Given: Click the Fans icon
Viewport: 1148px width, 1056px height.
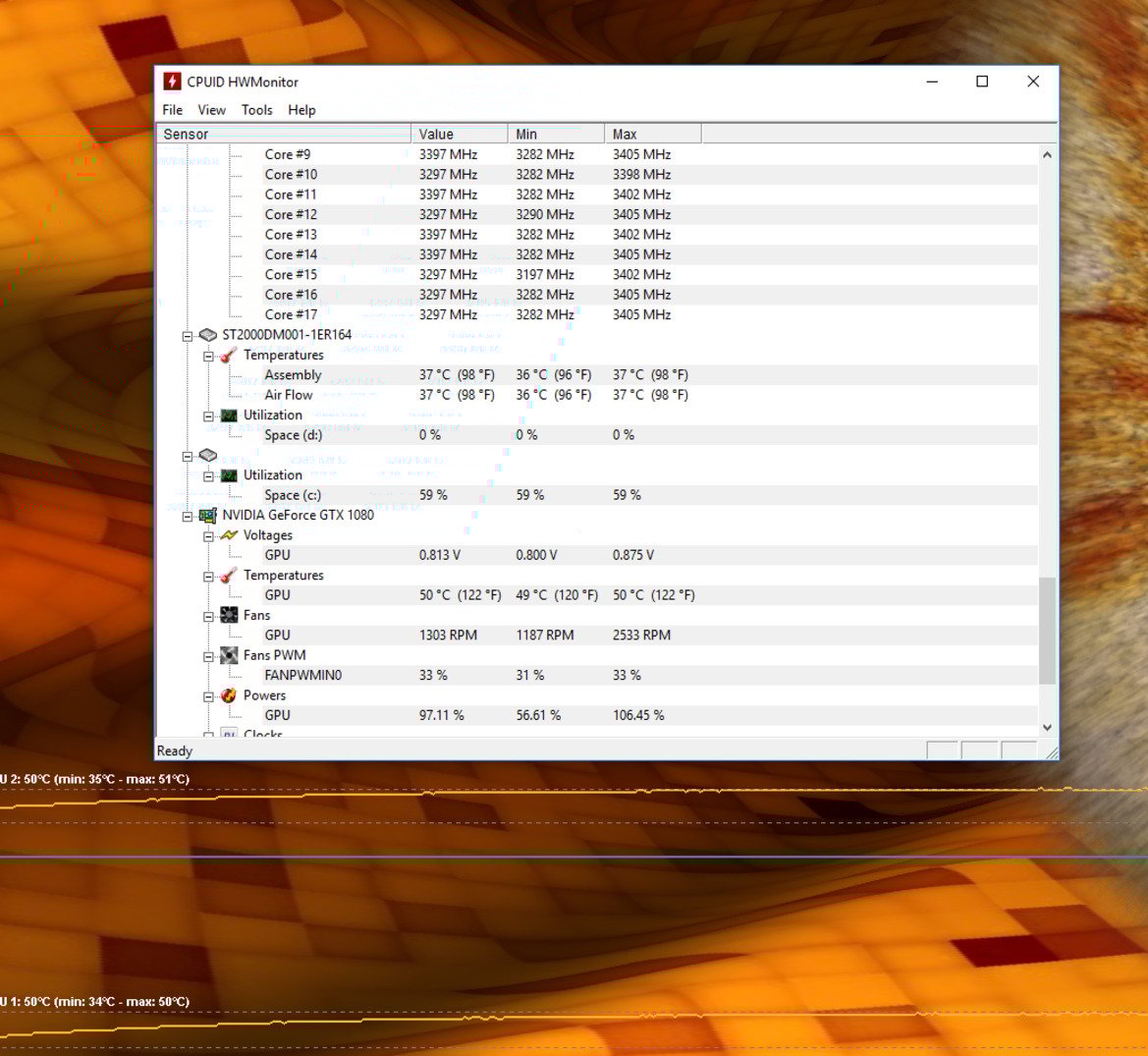Looking at the screenshot, I should click(x=229, y=615).
